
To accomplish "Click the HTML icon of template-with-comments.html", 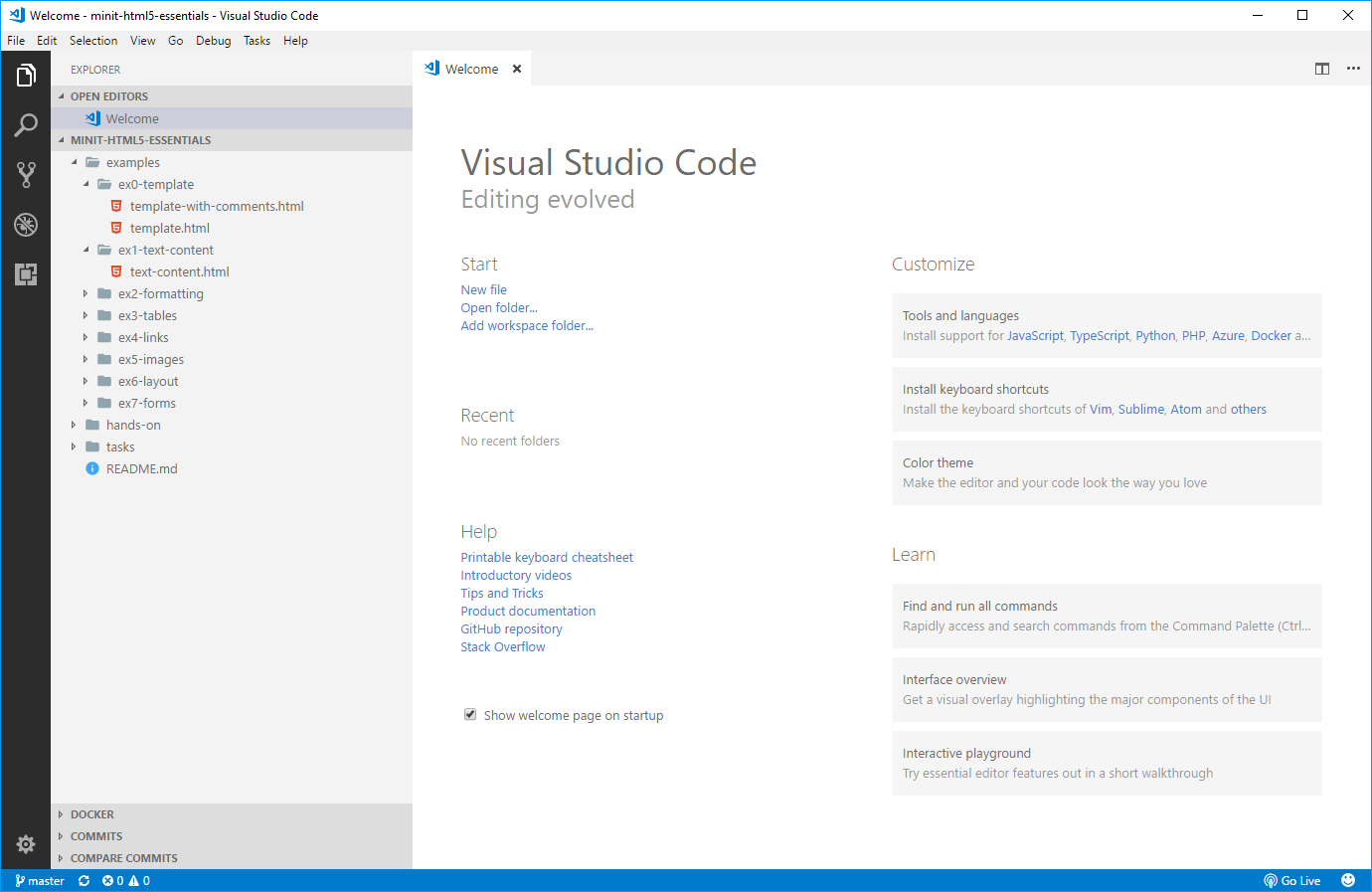I will point(116,206).
